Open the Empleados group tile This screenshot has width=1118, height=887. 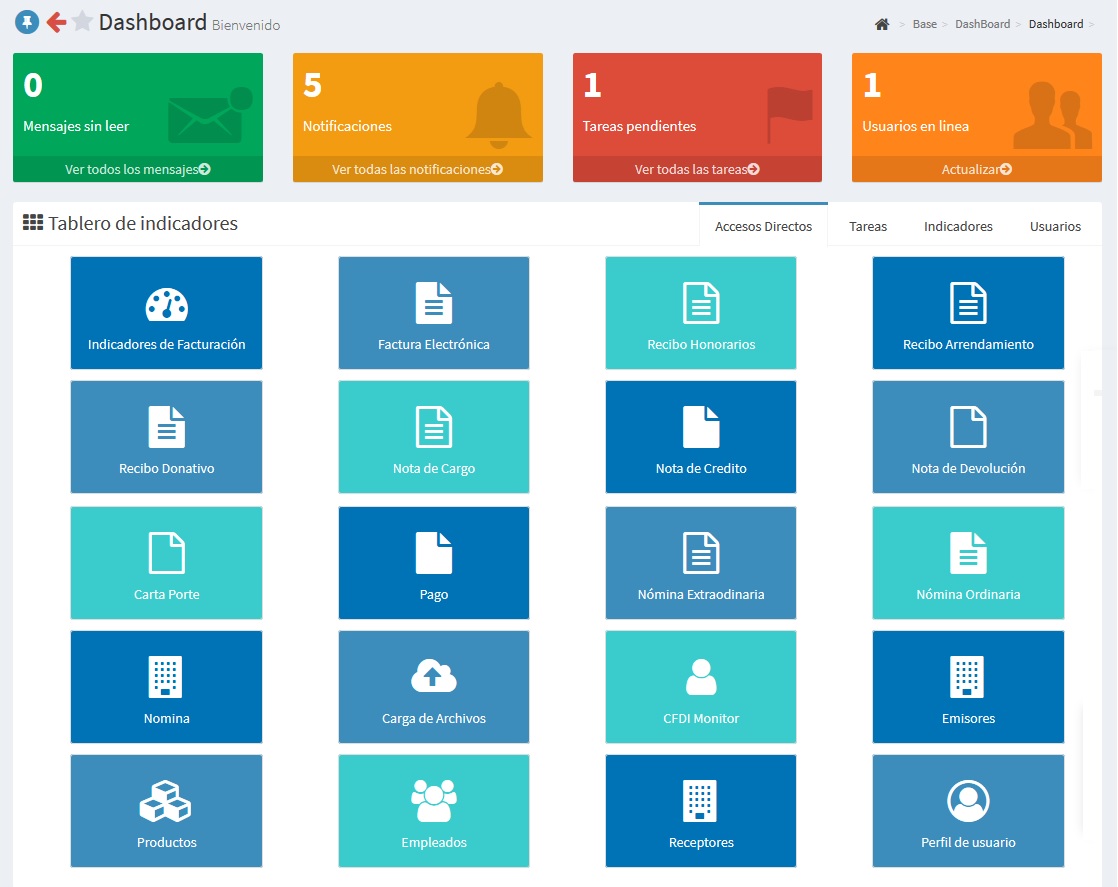click(434, 811)
